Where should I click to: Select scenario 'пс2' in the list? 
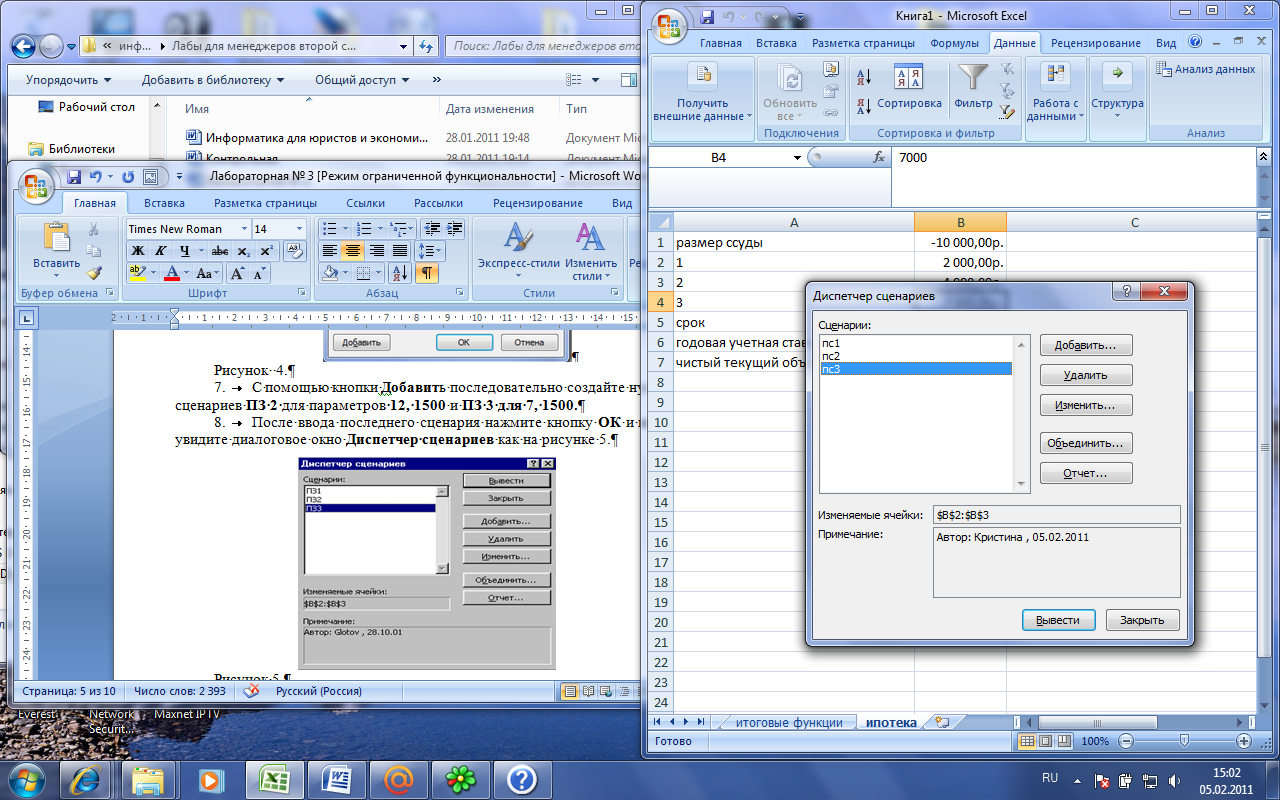(x=916, y=356)
